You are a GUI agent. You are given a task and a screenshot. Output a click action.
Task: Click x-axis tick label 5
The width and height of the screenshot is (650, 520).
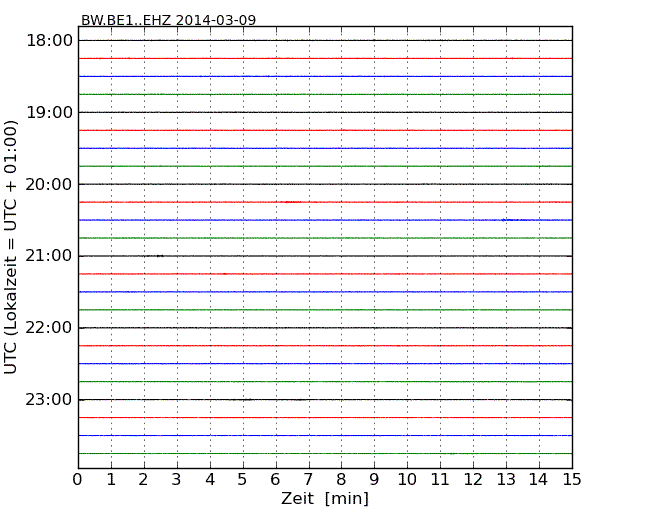(243, 479)
